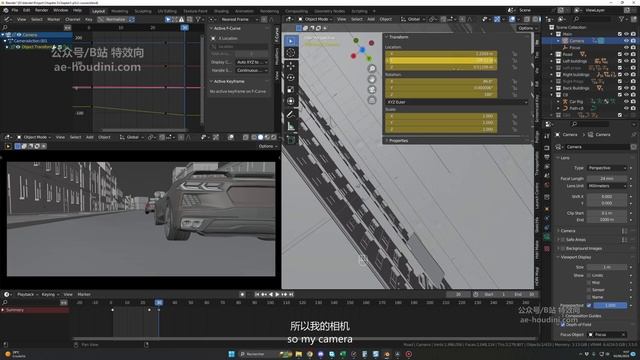
Task: Click the Camera object name field
Action: click(597, 147)
